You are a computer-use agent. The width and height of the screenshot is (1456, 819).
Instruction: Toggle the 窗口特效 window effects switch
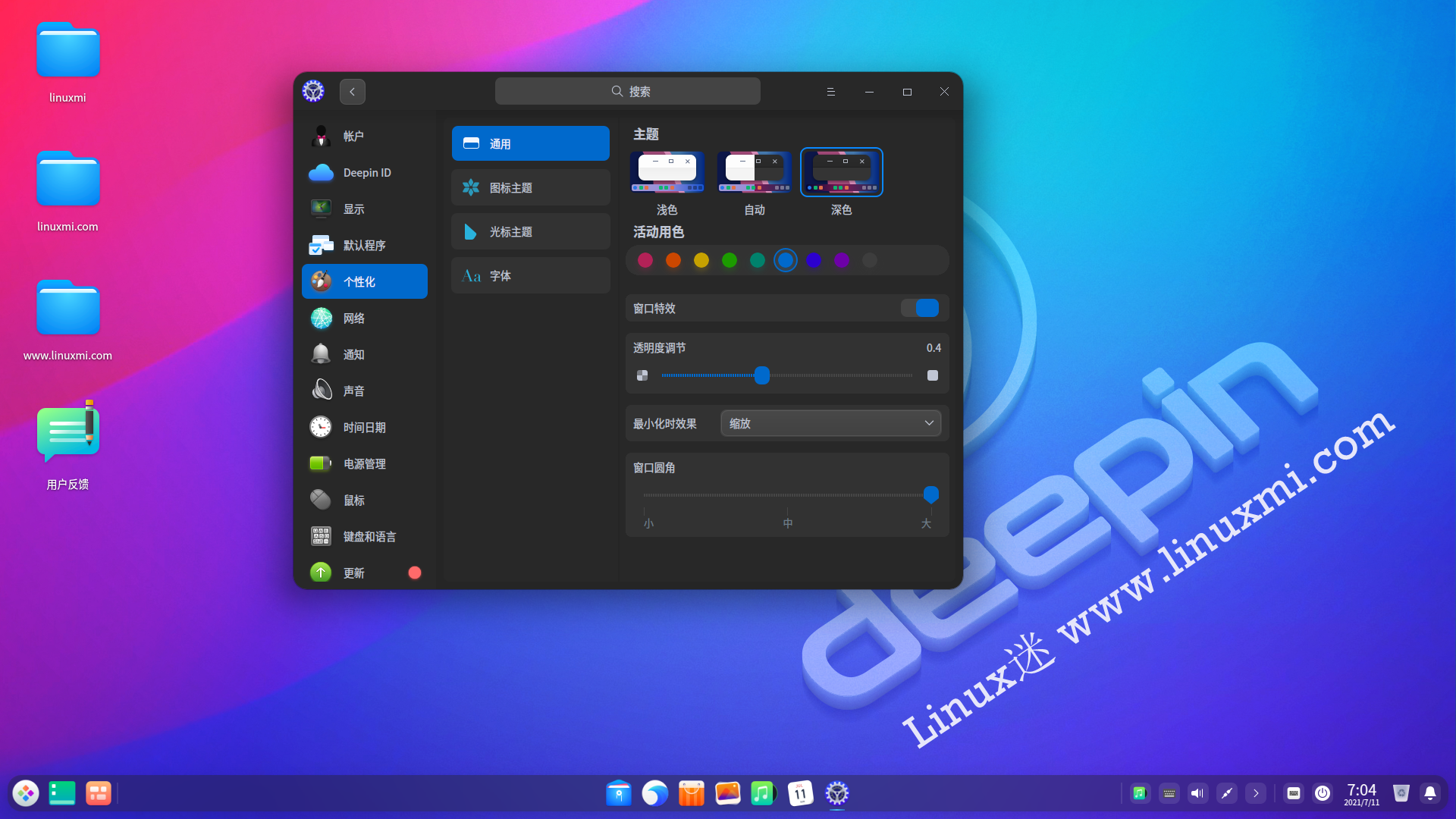(920, 308)
